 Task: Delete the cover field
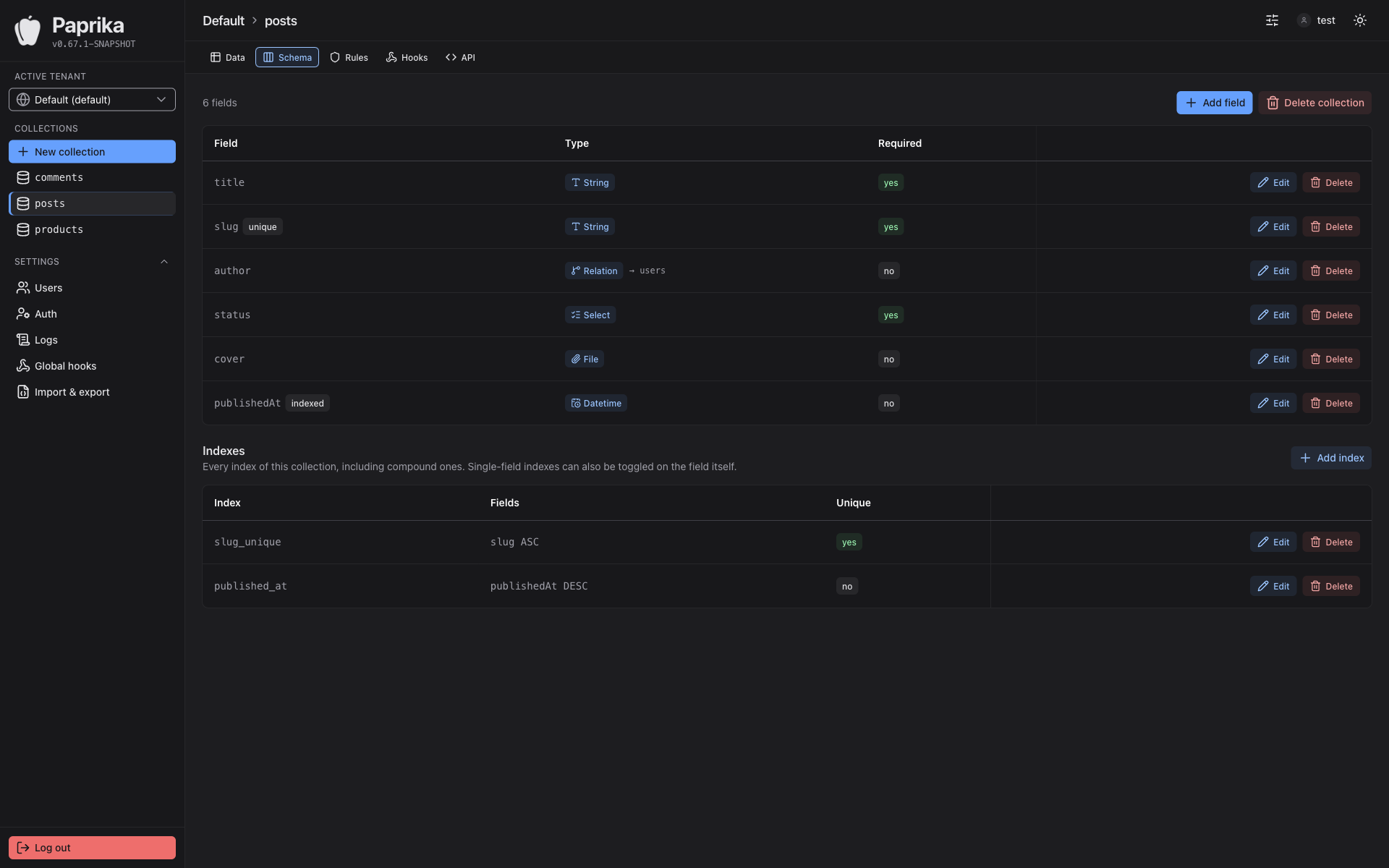(1331, 359)
